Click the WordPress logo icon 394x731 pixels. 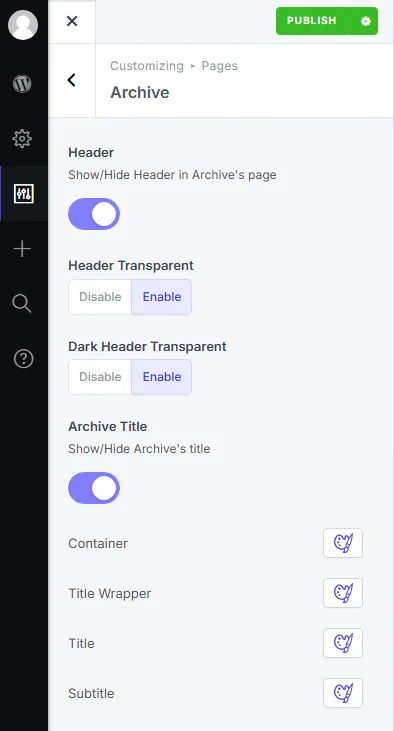[x=22, y=84]
